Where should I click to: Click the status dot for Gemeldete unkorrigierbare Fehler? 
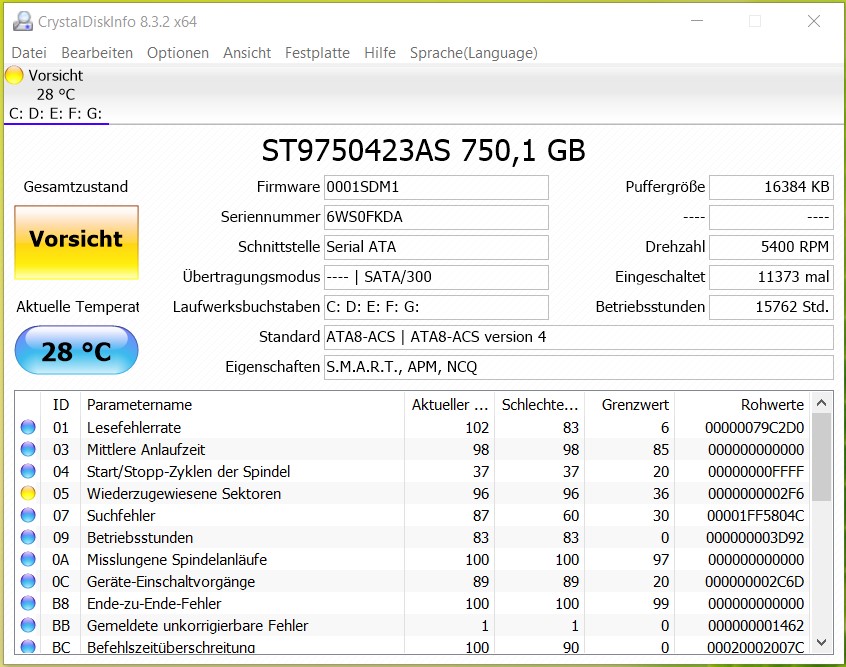28,625
